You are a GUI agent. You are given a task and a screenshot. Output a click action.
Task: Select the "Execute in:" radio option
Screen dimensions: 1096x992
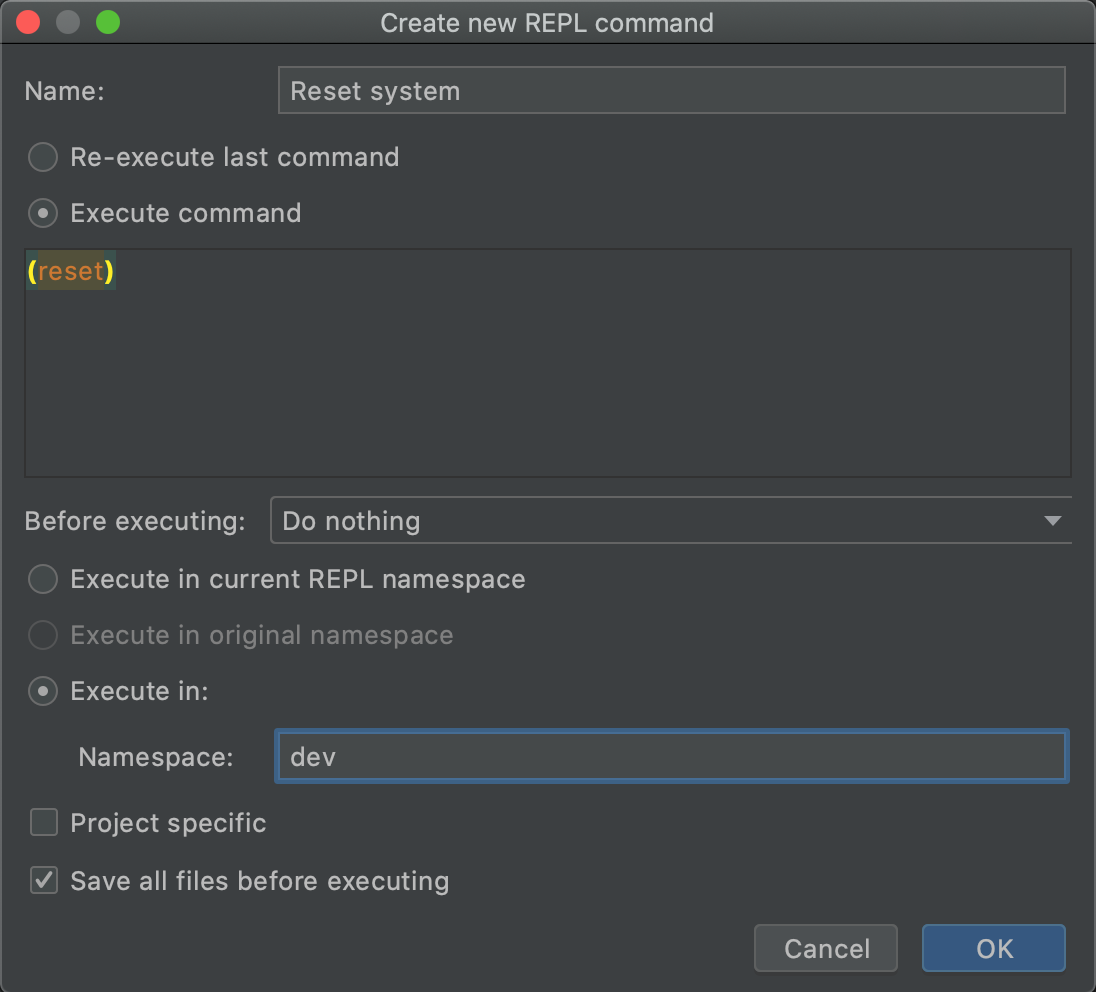coord(42,691)
